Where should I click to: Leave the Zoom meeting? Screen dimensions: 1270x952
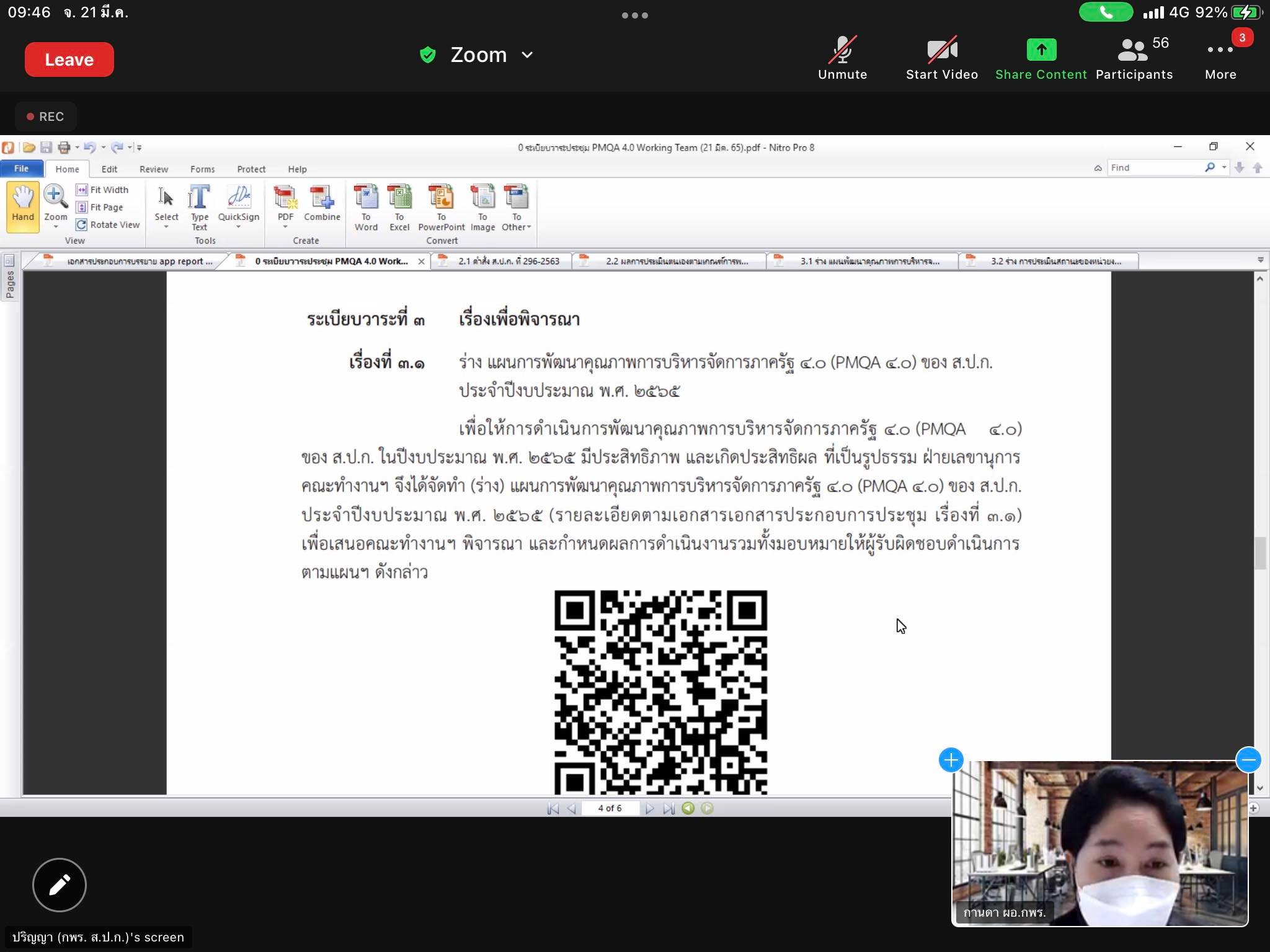pos(69,59)
